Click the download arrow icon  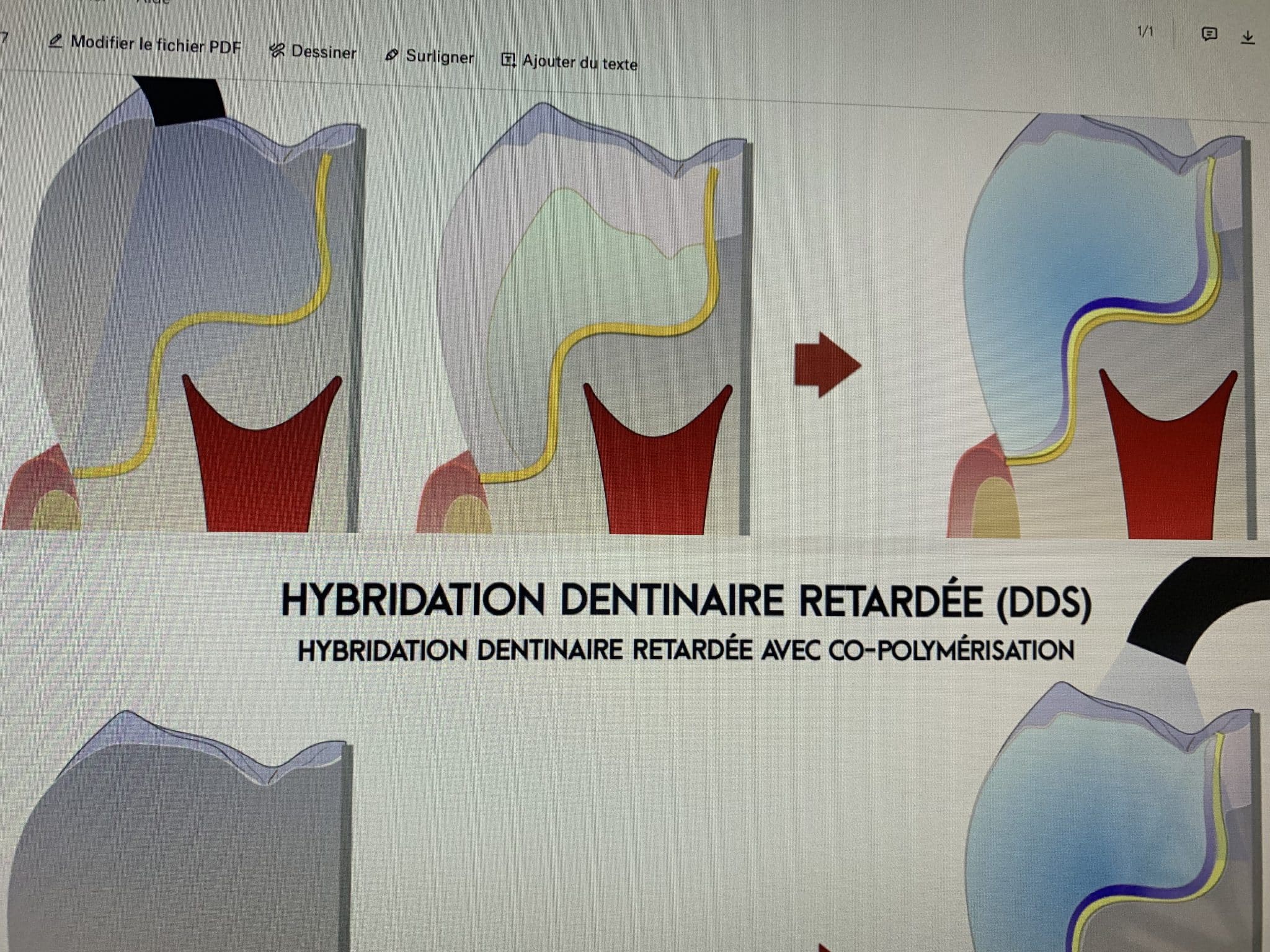(x=1248, y=38)
